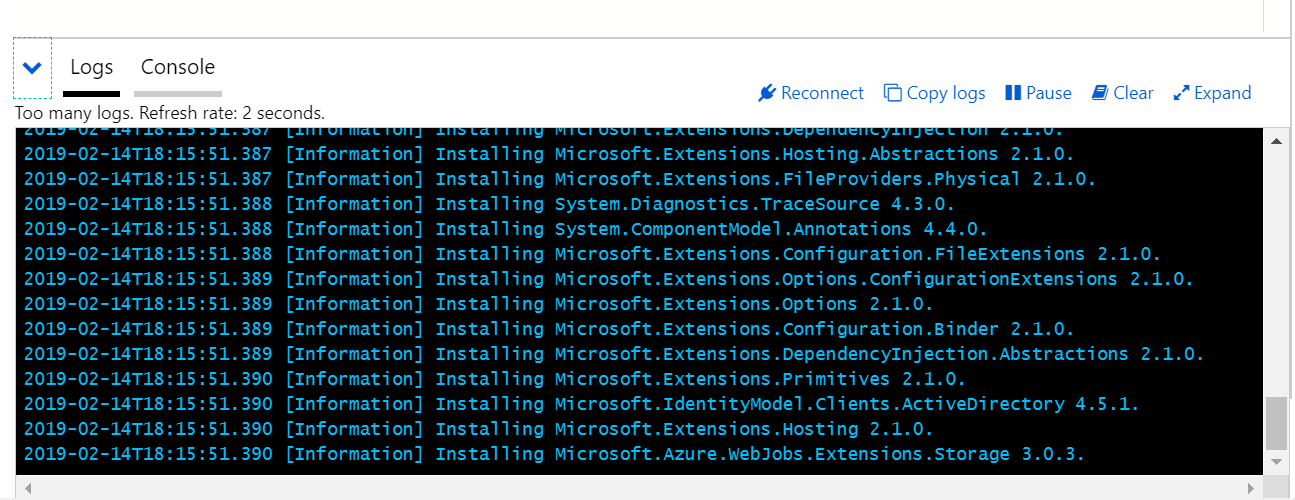The height and width of the screenshot is (500, 1295).
Task: Click the 'Too many logs' refresh rate message
Action: tap(170, 113)
